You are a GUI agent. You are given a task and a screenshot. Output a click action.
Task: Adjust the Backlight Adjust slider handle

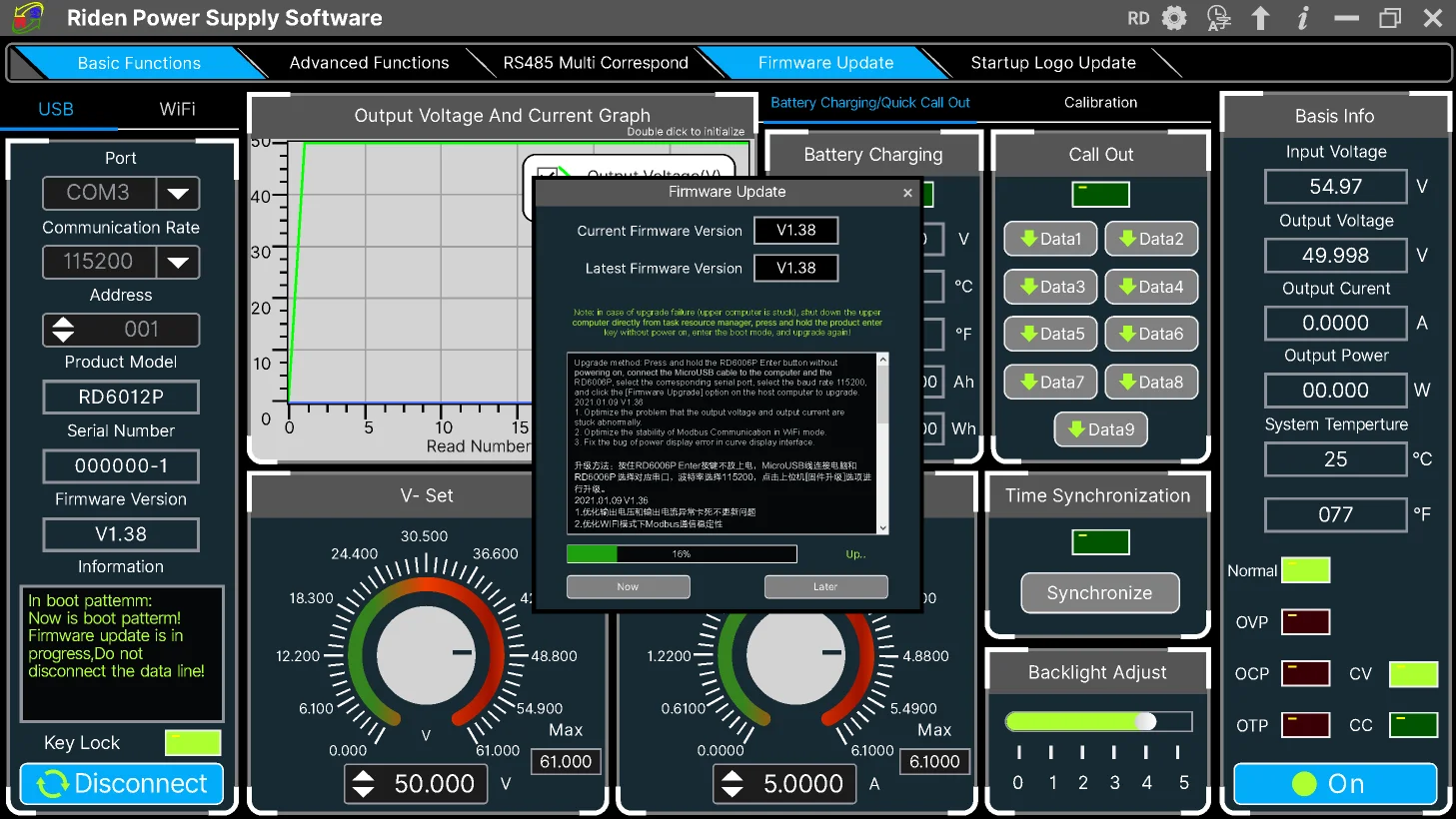(x=1146, y=721)
